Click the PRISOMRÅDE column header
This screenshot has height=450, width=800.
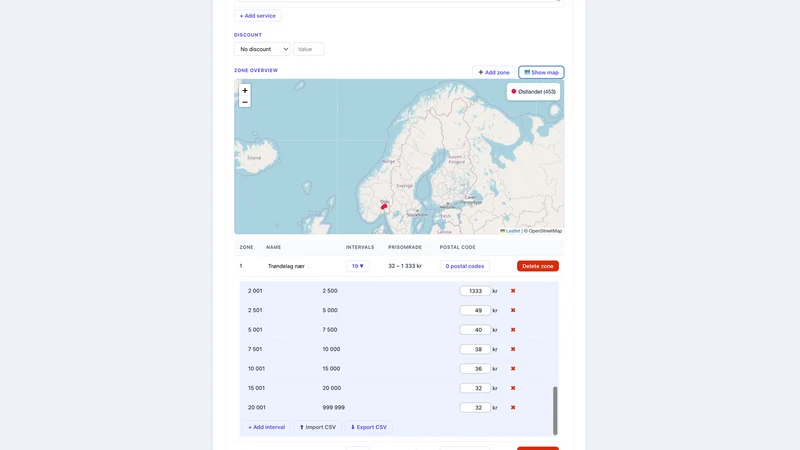point(405,247)
